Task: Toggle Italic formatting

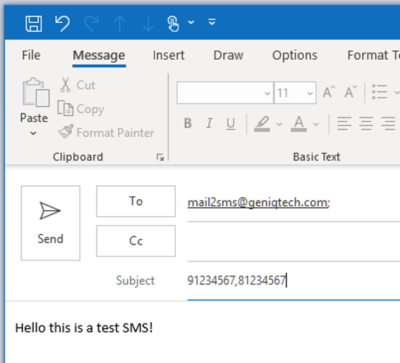Action: (x=209, y=123)
